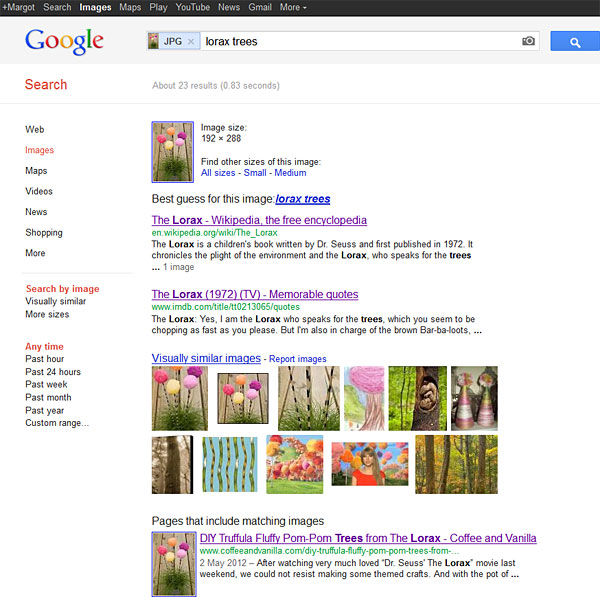Open first similar image of pom-pom trees

[180, 398]
